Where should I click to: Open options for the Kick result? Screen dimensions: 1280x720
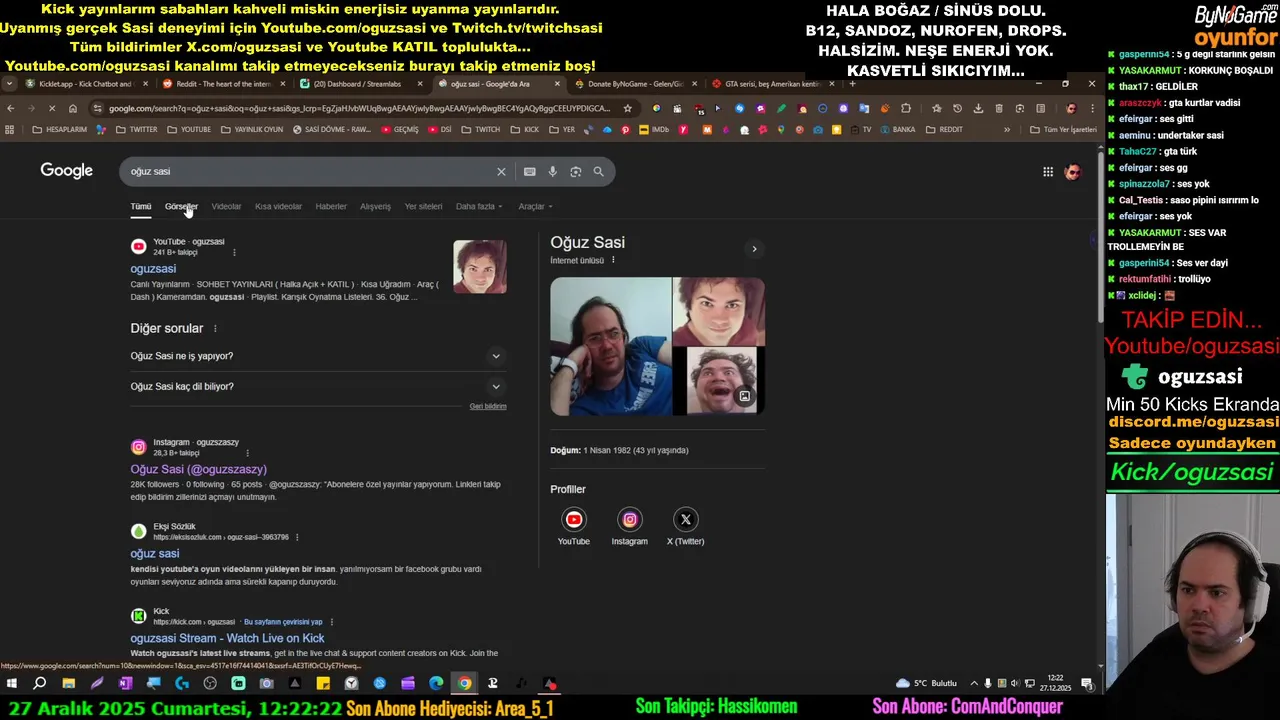[x=331, y=622]
